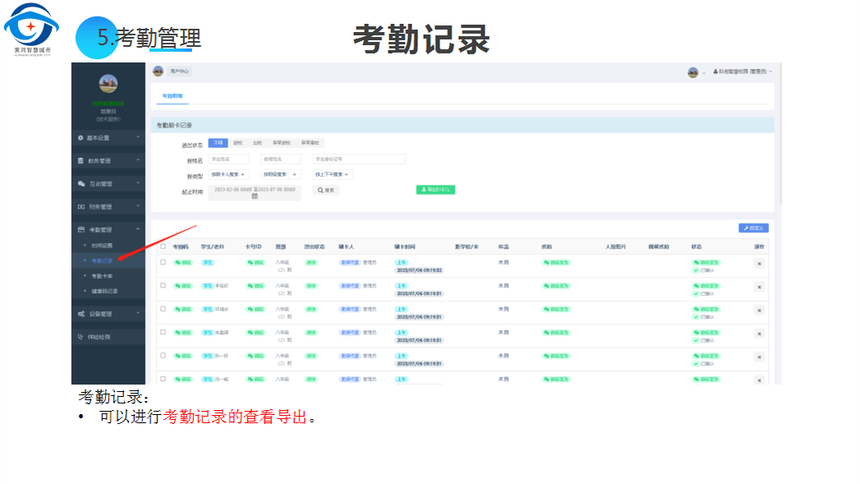Viewport: 860px width, 484px height.
Task: Click the 考勤管理 card icon in sidebar
Action: (x=81, y=230)
